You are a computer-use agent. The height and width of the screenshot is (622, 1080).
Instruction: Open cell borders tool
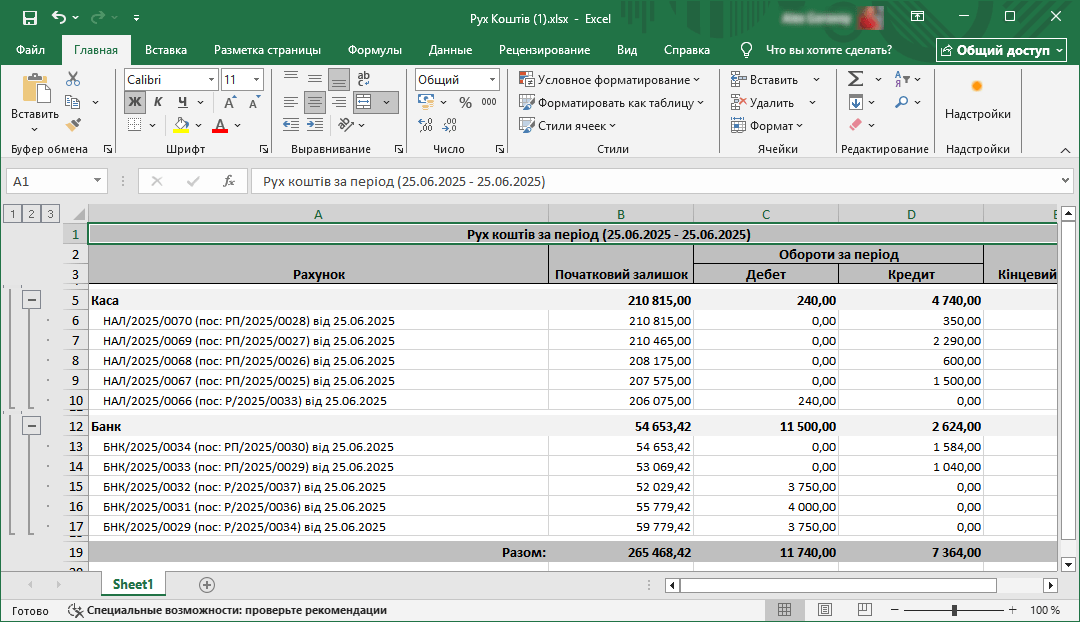tap(135, 125)
